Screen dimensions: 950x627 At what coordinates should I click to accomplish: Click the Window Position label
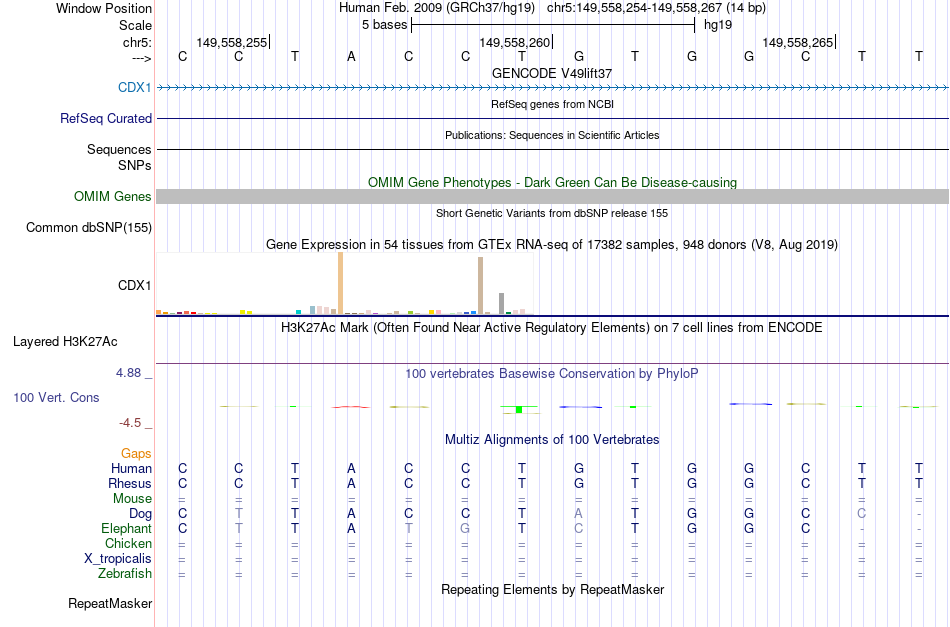click(104, 8)
